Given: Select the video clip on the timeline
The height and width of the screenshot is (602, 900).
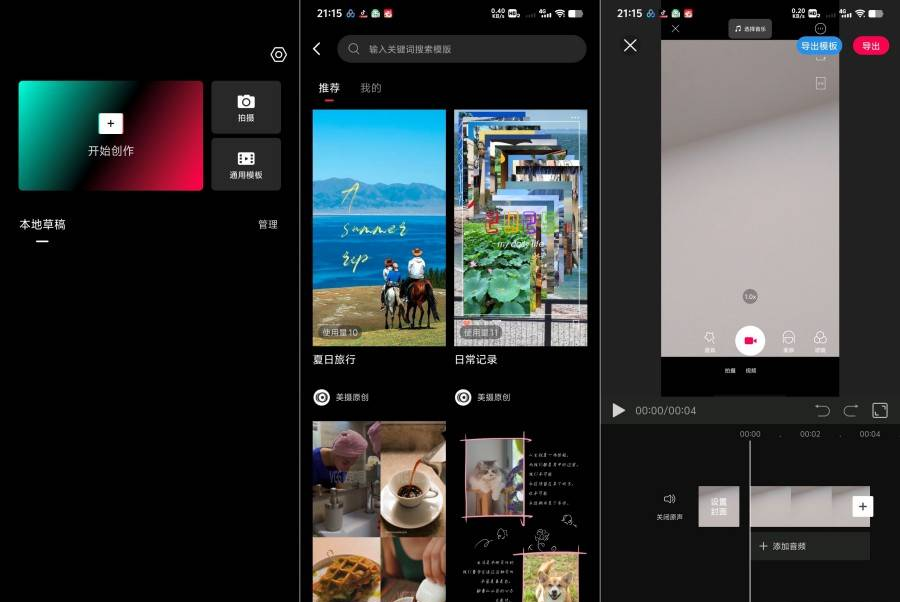Looking at the screenshot, I should [x=800, y=506].
